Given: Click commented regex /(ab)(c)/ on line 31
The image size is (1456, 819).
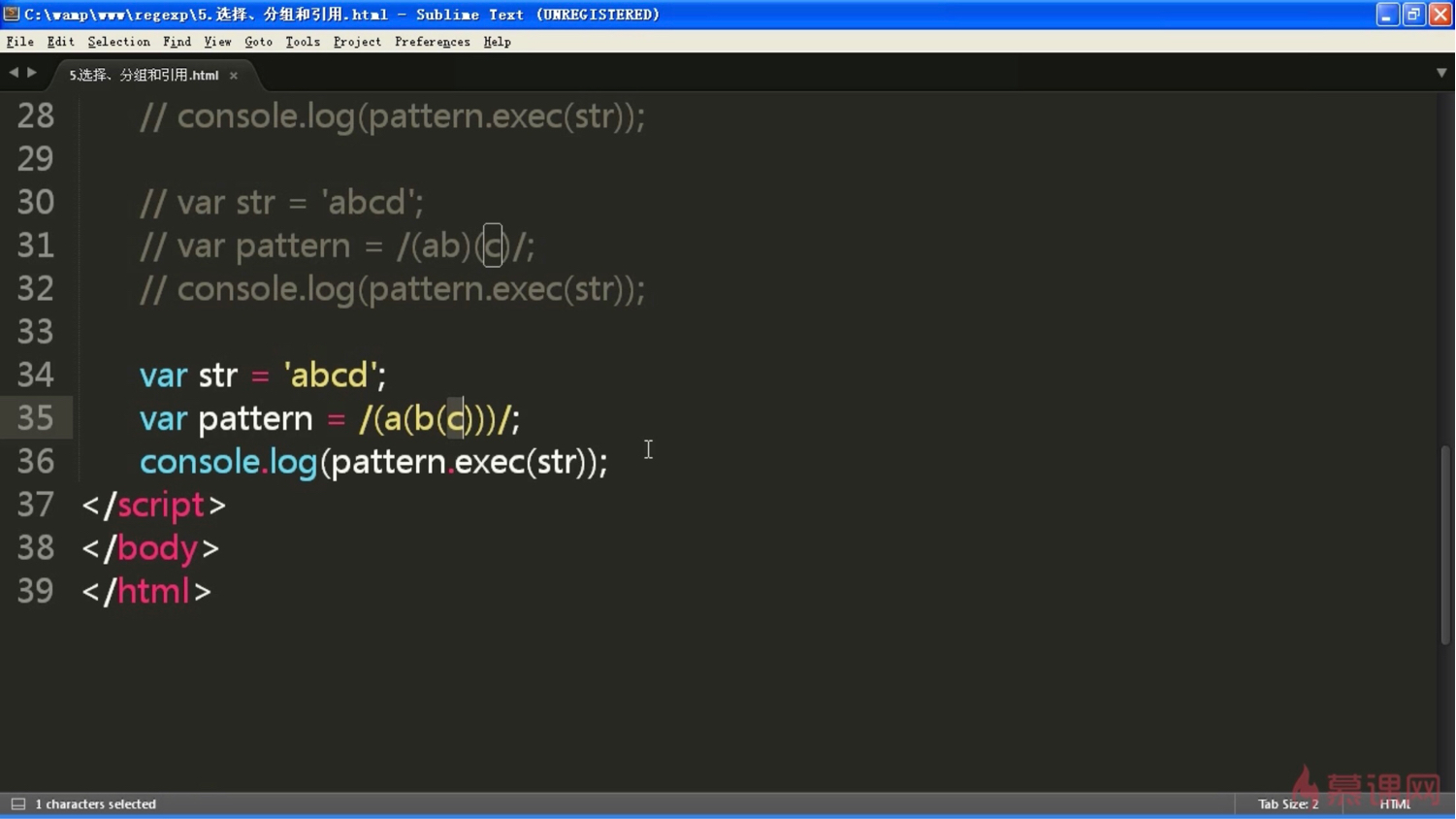Looking at the screenshot, I should (x=461, y=246).
